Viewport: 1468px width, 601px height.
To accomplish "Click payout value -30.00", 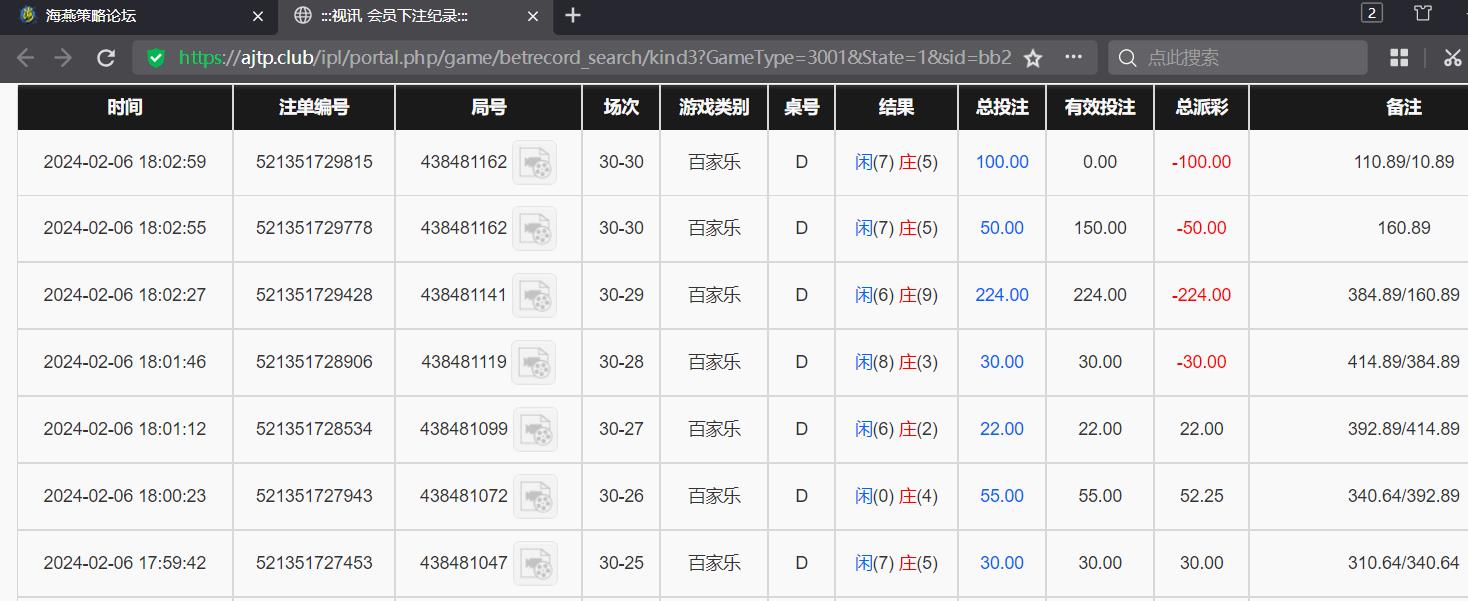I will [x=1201, y=362].
